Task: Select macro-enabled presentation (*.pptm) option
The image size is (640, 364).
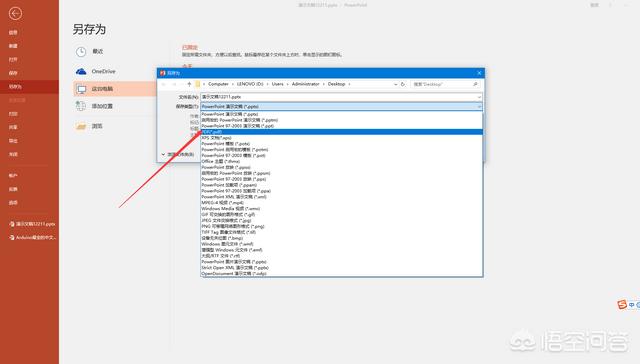Action: [x=342, y=120]
